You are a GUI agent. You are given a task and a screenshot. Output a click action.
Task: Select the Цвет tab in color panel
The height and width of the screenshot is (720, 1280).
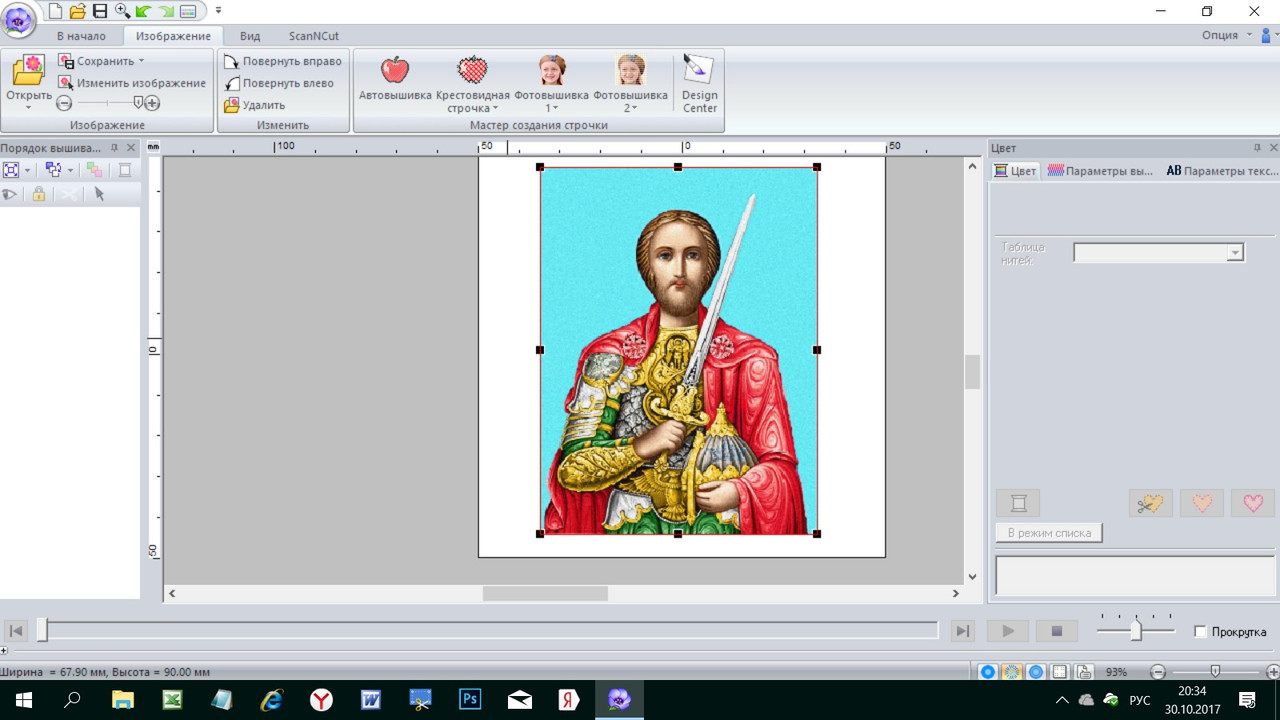[1015, 171]
